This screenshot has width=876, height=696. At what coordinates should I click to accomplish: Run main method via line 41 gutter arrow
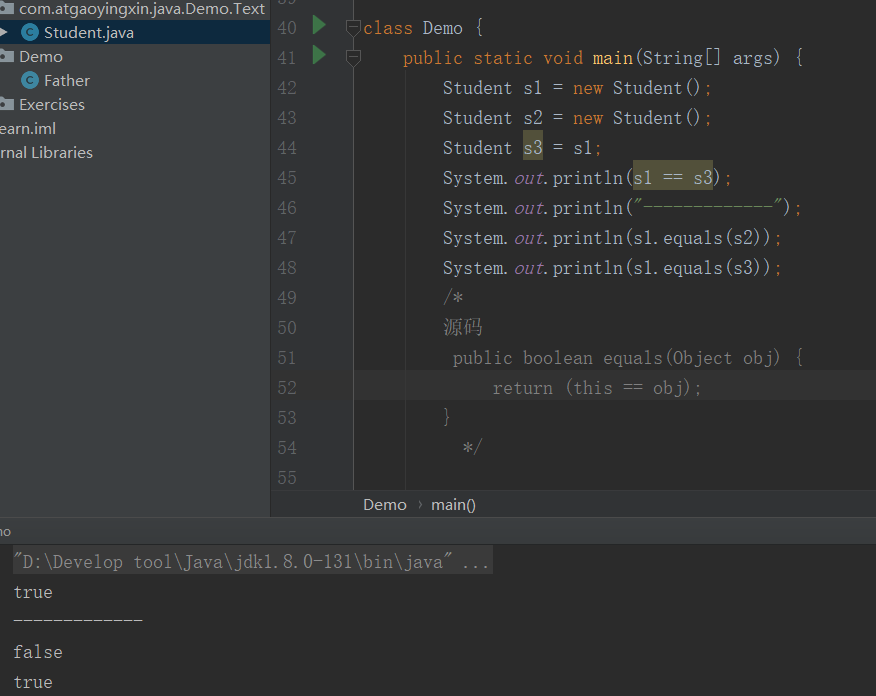(319, 55)
